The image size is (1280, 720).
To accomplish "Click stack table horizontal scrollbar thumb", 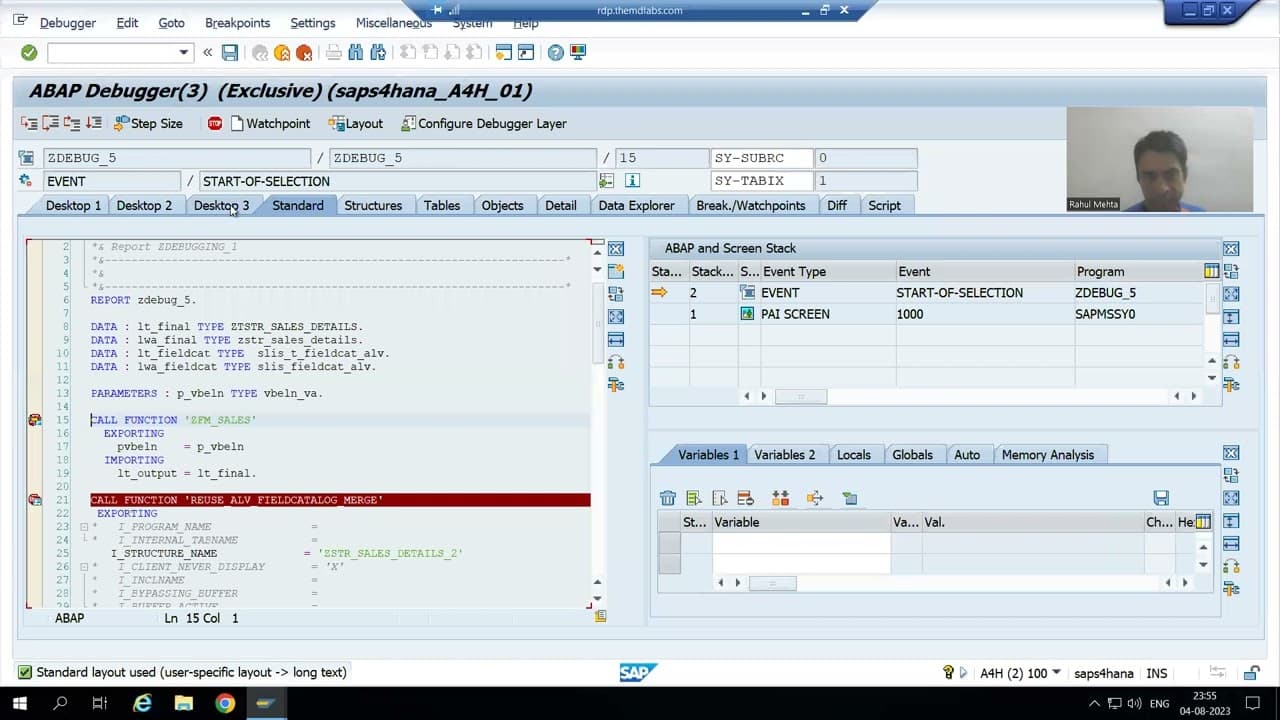I will (800, 396).
